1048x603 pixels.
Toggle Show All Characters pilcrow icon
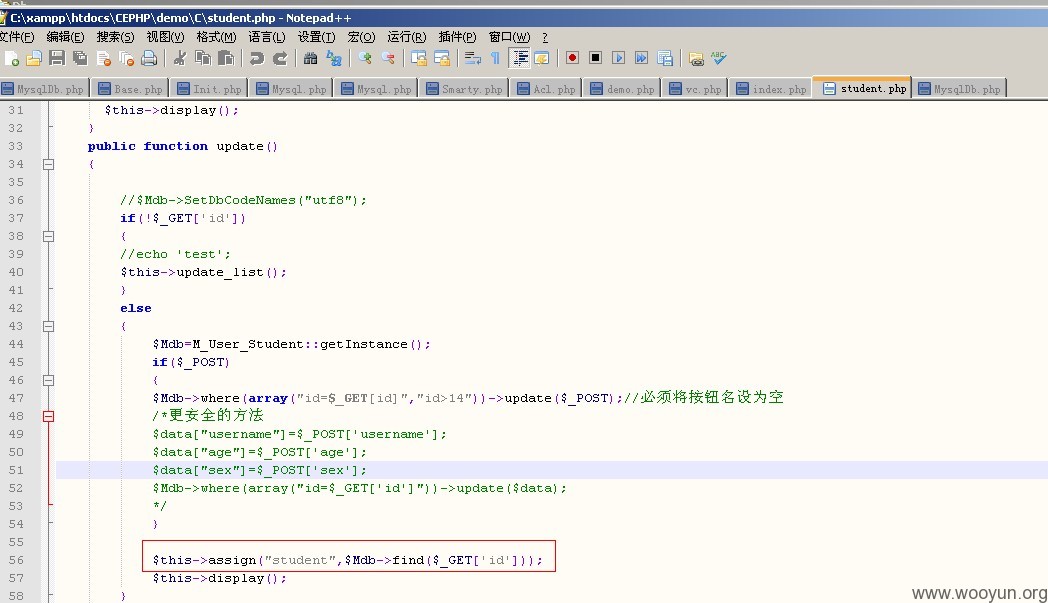(x=495, y=59)
